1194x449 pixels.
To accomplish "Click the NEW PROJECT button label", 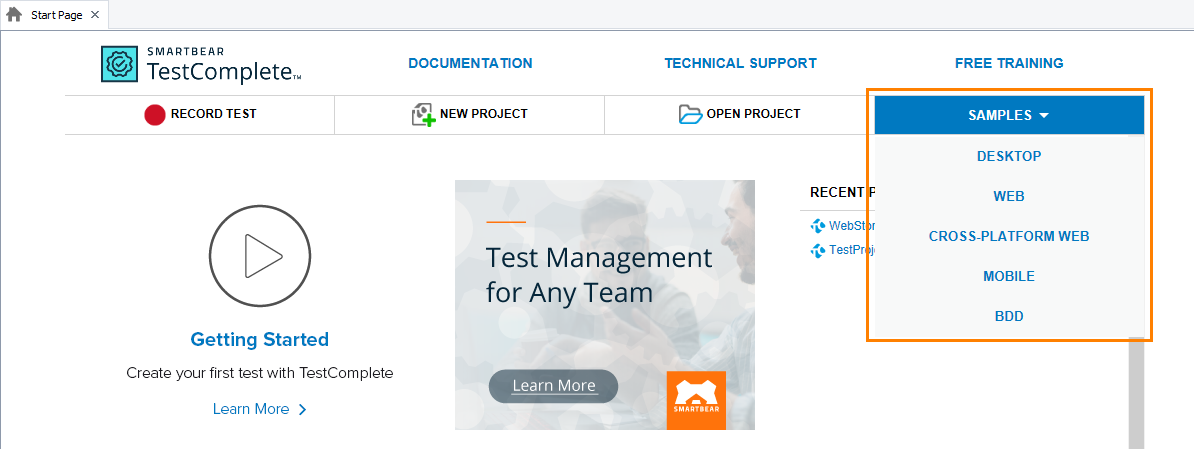I will (x=484, y=114).
